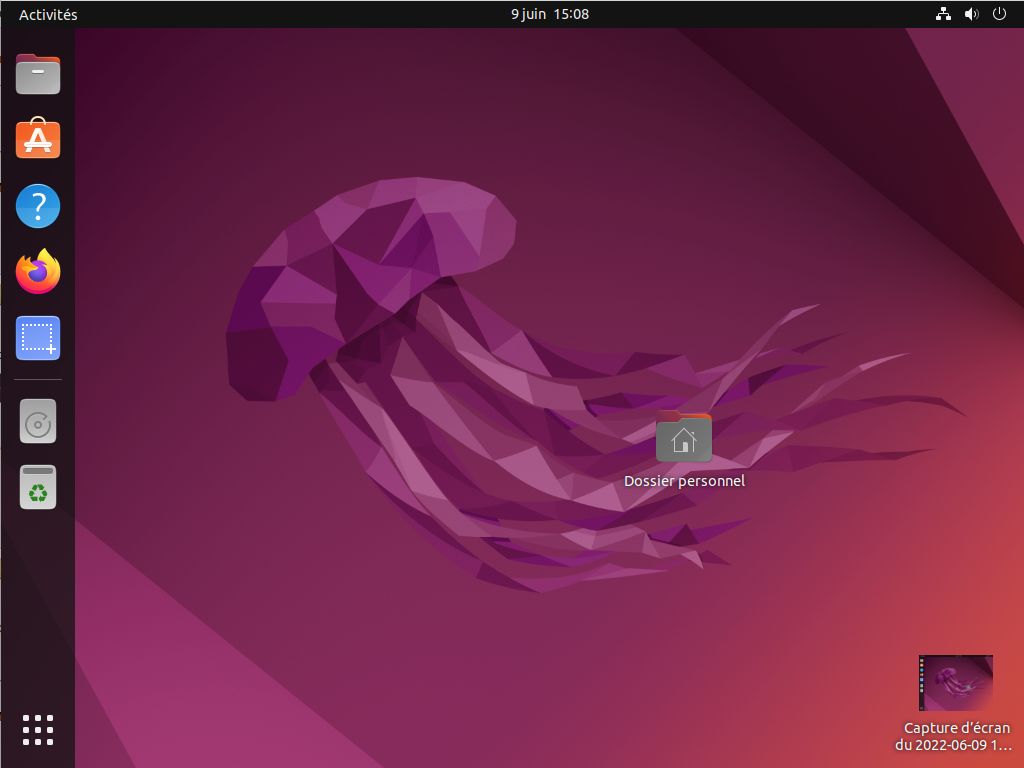Open the Help icon in the dock

[x=38, y=206]
